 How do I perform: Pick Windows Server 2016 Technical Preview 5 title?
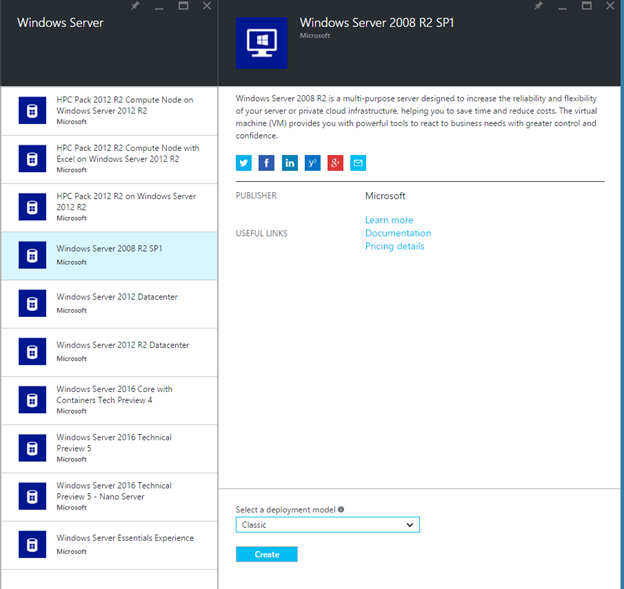pyautogui.click(x=114, y=443)
